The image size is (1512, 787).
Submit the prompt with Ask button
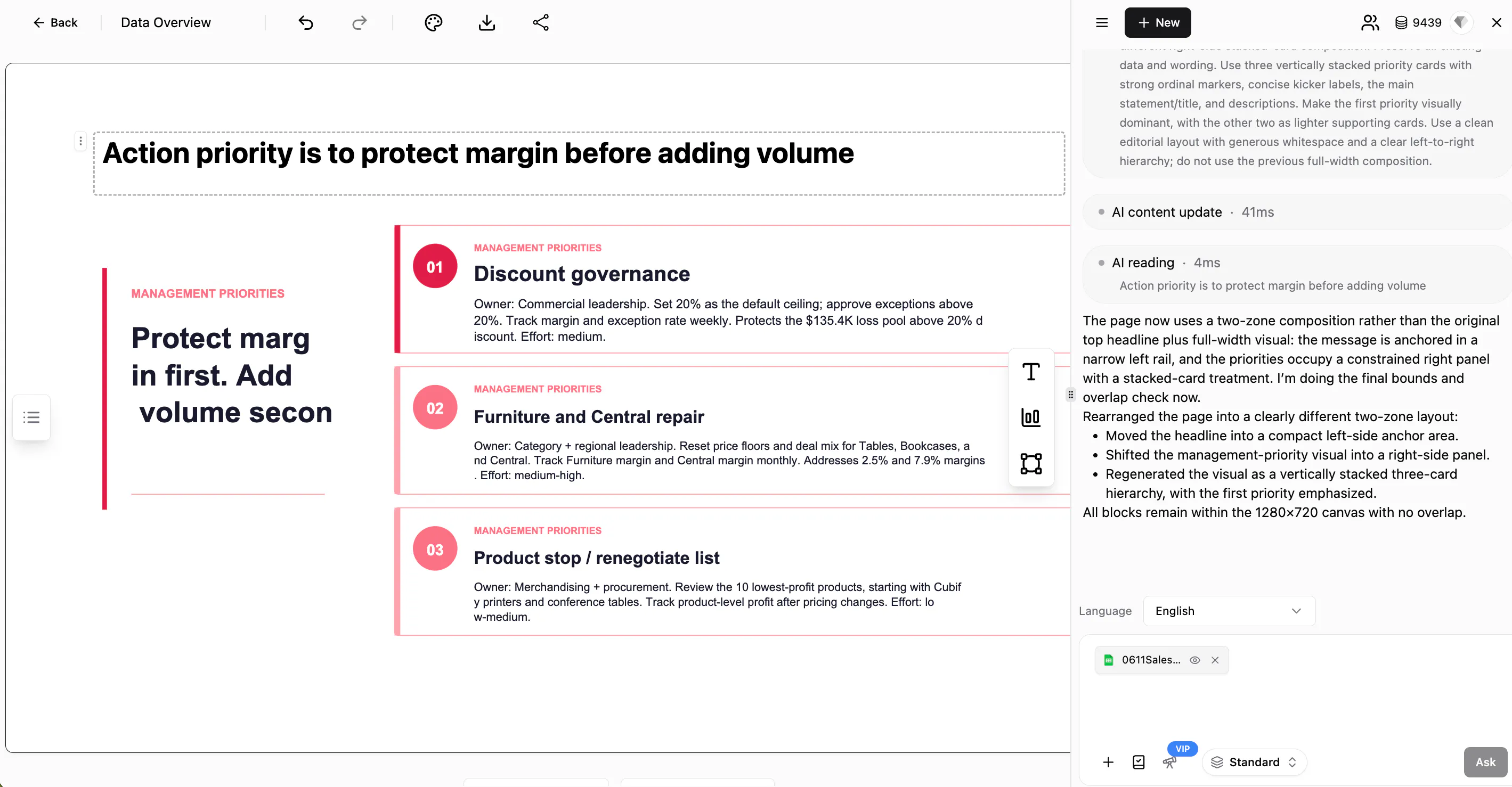click(x=1485, y=762)
